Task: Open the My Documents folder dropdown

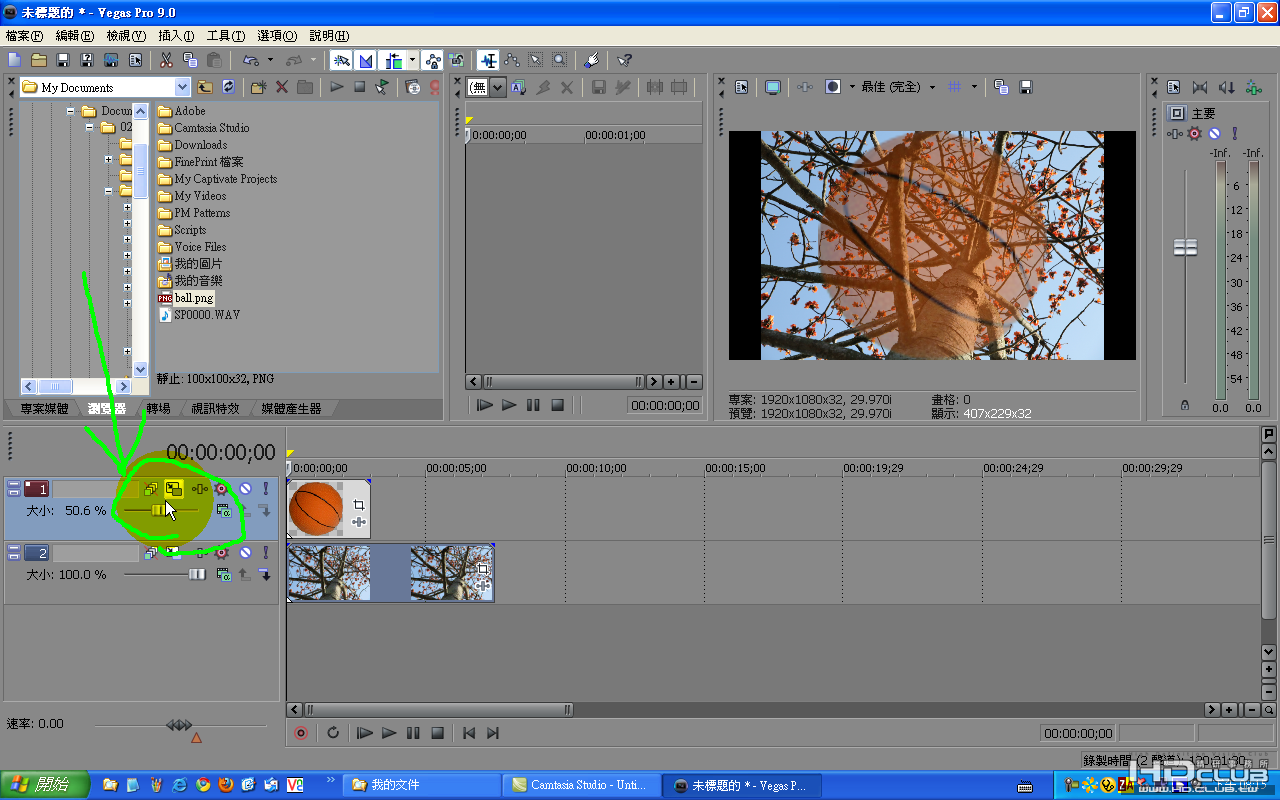Action: [x=181, y=87]
